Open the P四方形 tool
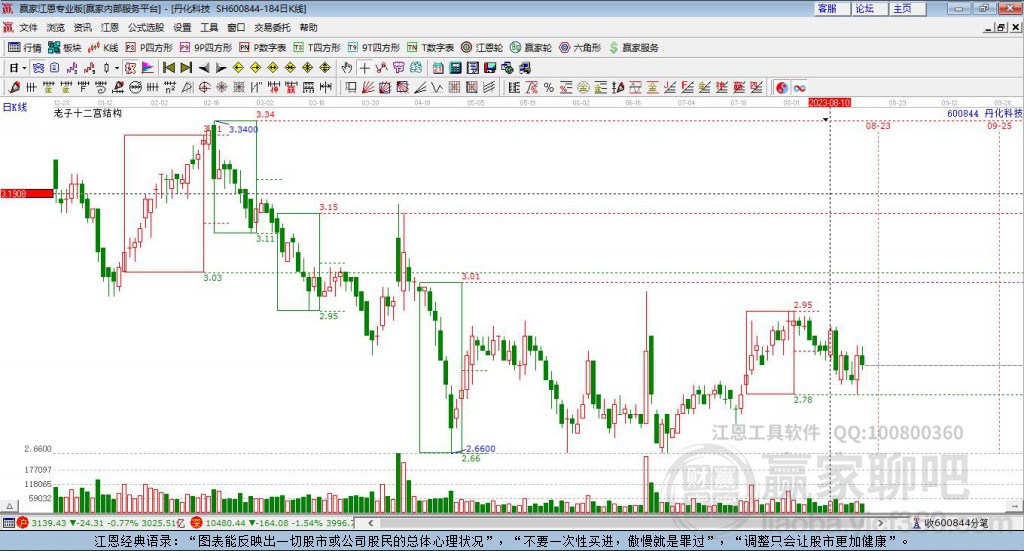The width and height of the screenshot is (1024, 551). pos(149,48)
